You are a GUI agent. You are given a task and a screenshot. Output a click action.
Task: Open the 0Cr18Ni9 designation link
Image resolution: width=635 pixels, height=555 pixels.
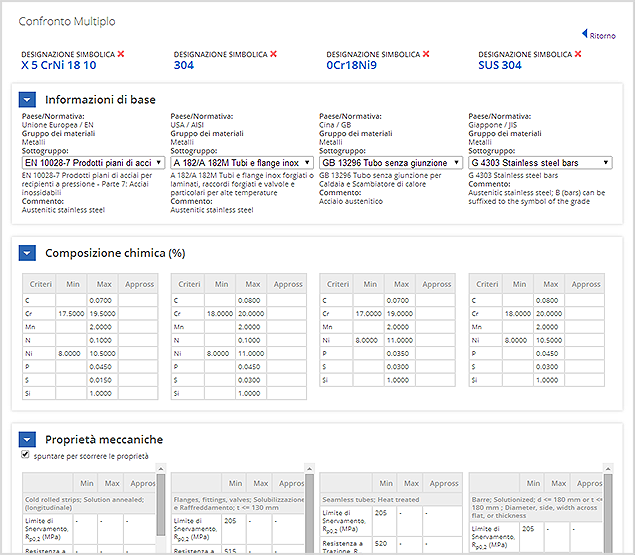352,65
